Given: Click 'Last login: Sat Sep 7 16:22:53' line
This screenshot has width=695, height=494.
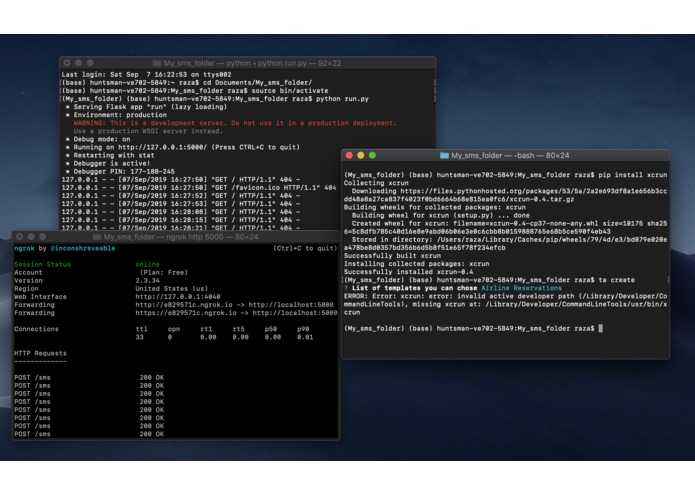Looking at the screenshot, I should tap(146, 75).
